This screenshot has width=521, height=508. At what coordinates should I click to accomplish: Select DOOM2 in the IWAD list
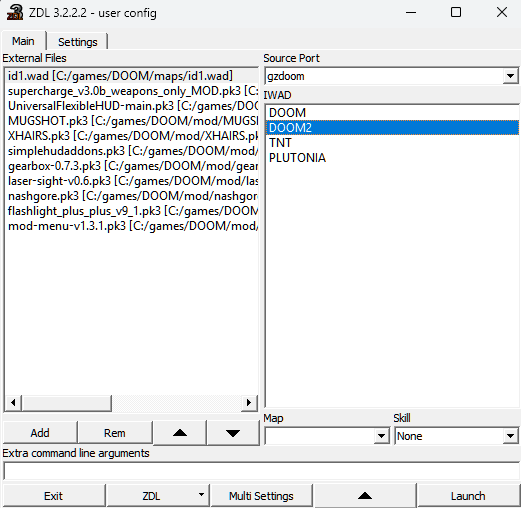pos(392,128)
